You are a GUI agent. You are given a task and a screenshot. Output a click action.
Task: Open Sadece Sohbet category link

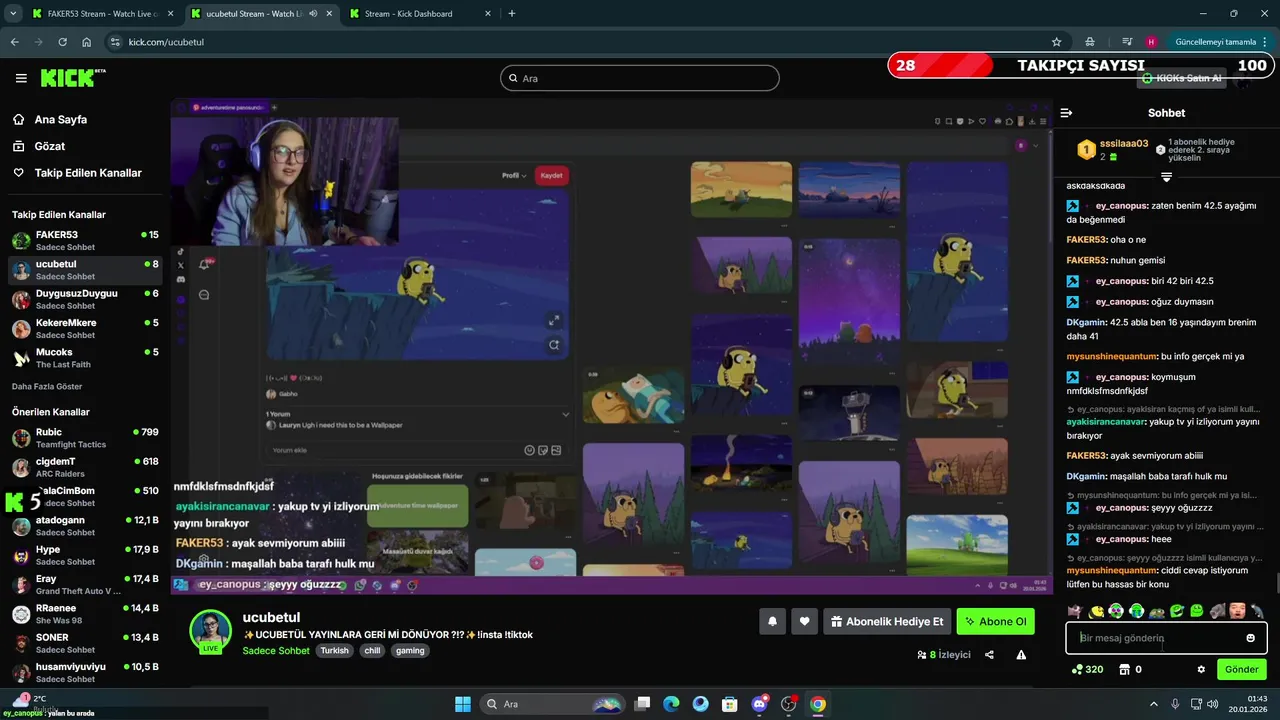pyautogui.click(x=276, y=650)
